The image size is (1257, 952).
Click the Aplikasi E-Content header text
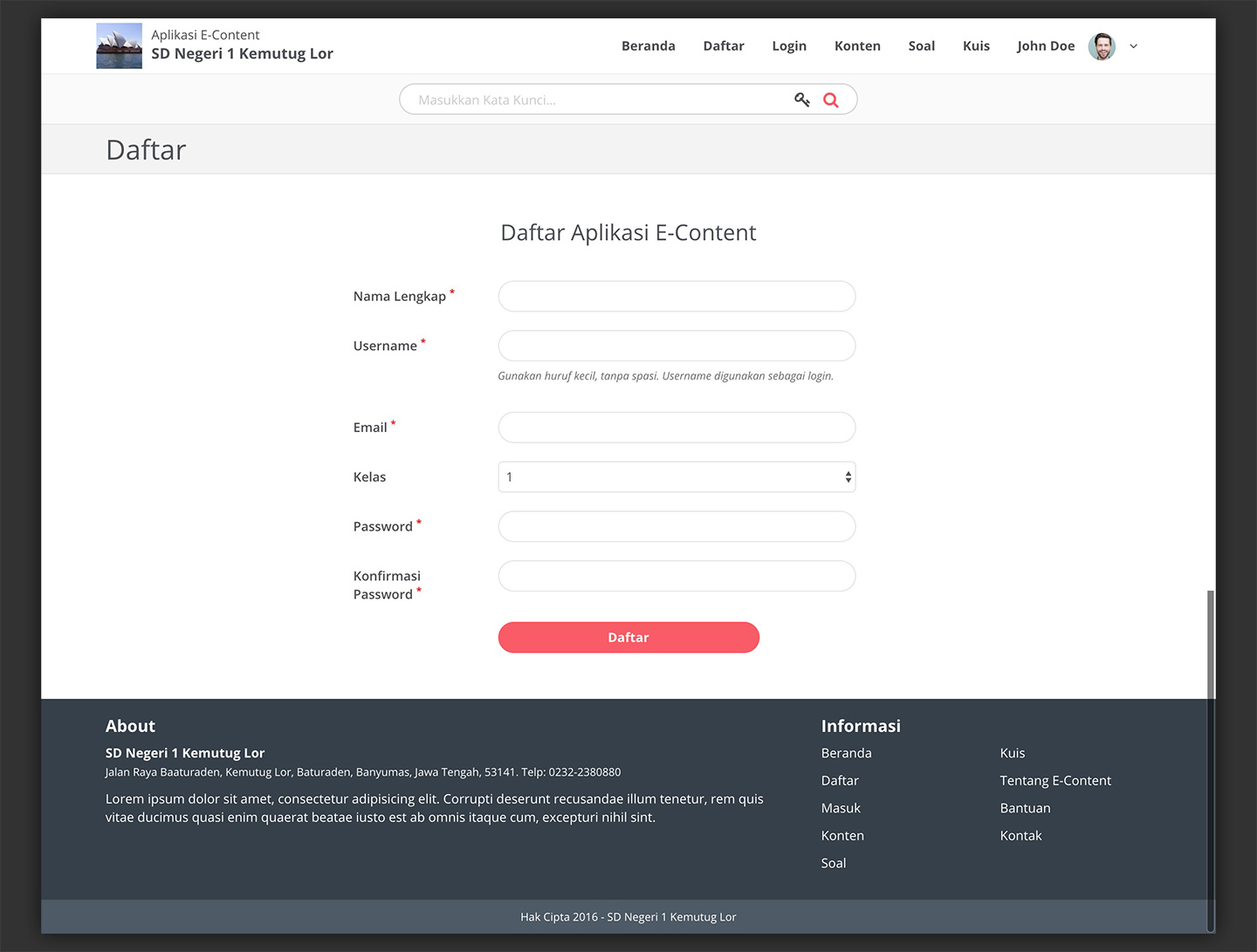click(205, 35)
